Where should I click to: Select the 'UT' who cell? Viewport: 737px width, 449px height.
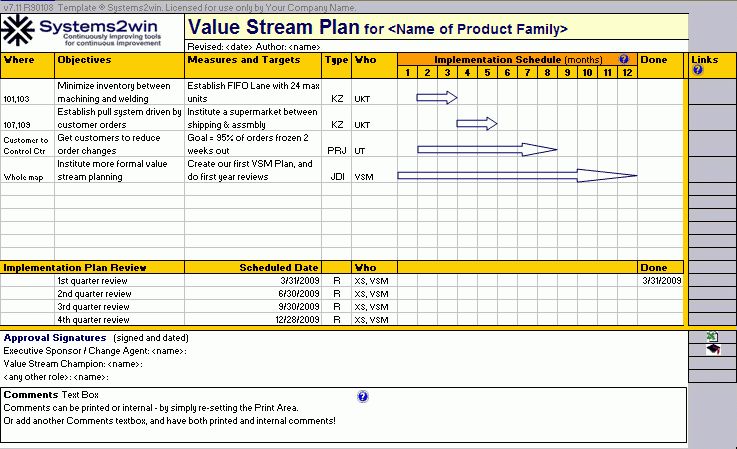(374, 144)
